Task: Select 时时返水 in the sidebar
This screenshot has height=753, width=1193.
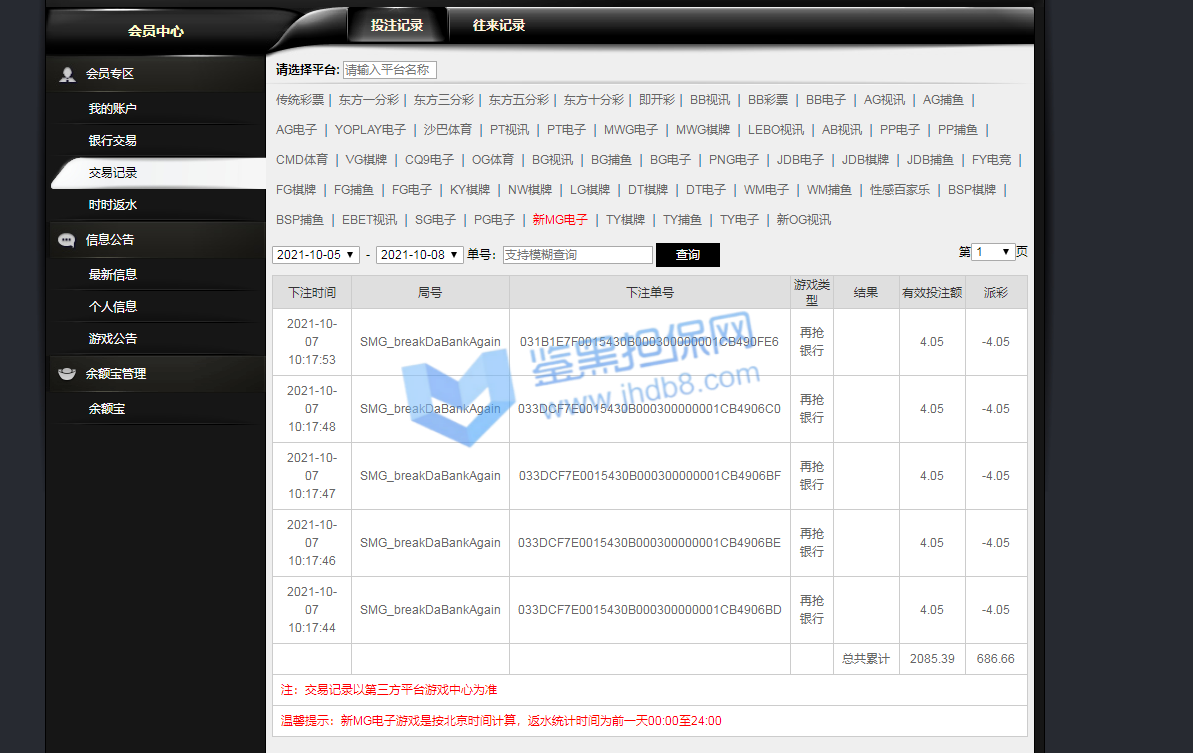Action: (112, 205)
